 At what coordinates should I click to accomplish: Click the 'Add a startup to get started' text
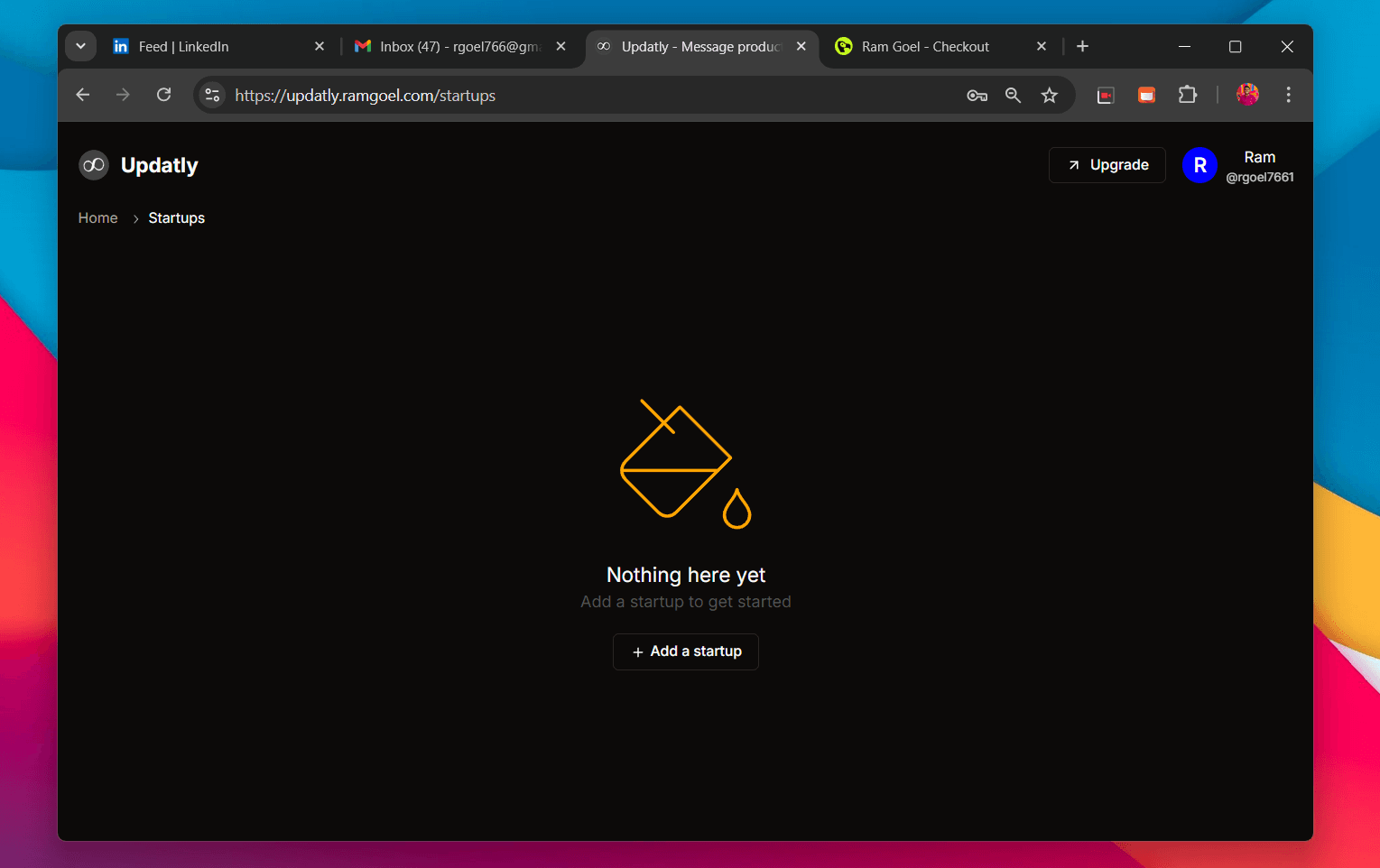point(686,602)
